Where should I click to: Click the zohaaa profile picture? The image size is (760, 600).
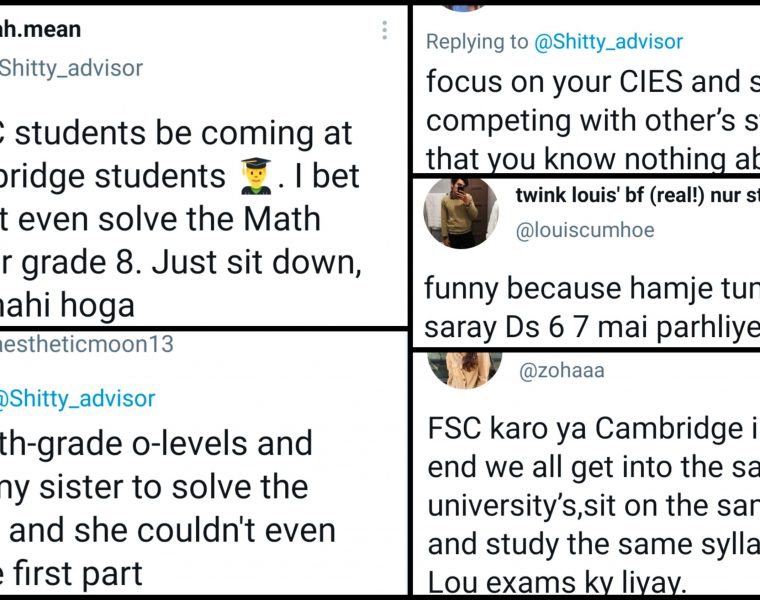pyautogui.click(x=465, y=368)
